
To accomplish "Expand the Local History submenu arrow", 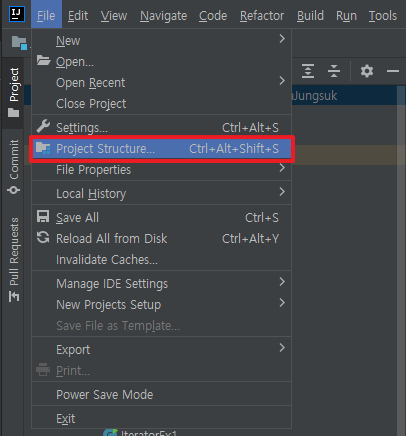I will (x=282, y=192).
